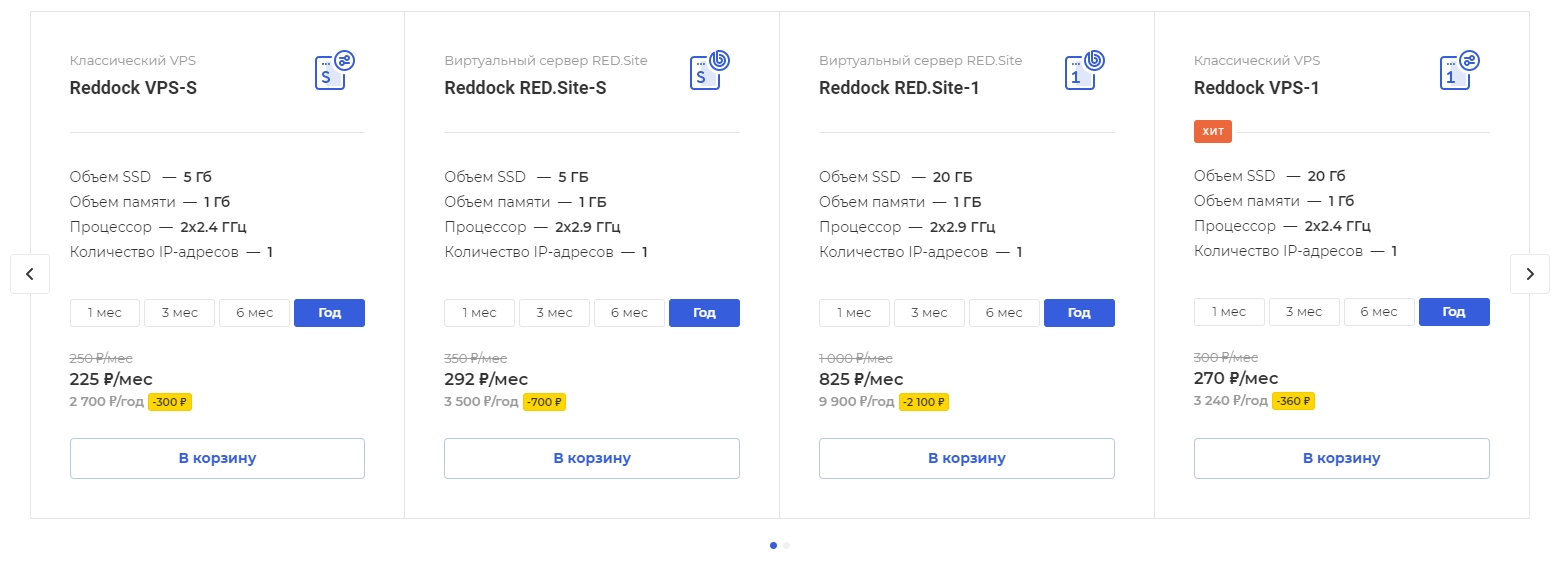Click the 825 ₽/мес price
This screenshot has width=1559, height=561.
(x=861, y=379)
